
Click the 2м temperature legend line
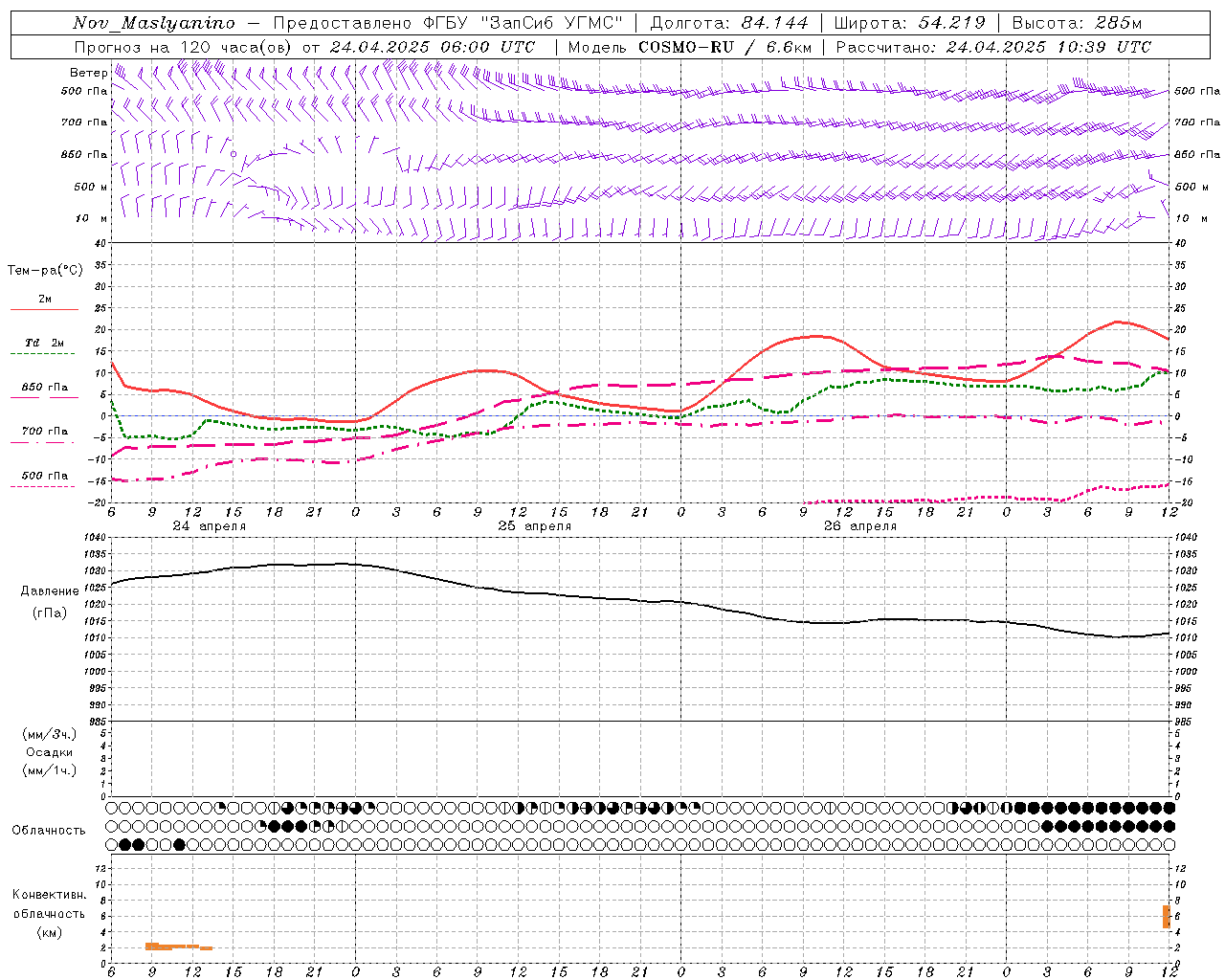[x=44, y=309]
